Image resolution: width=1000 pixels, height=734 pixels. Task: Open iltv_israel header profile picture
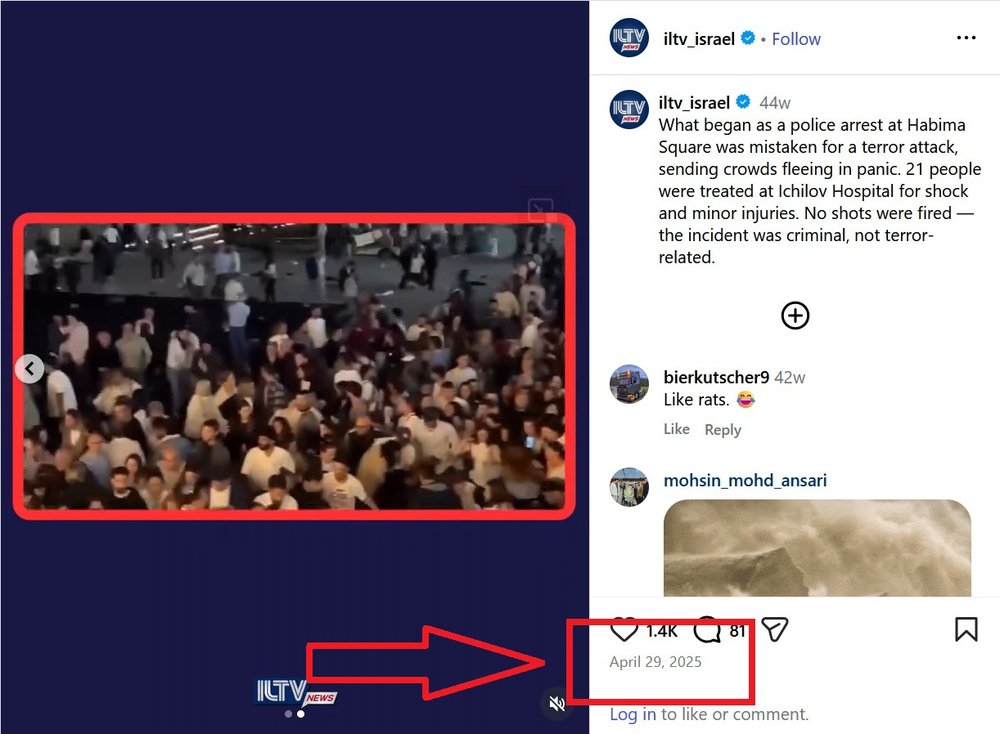(x=629, y=38)
